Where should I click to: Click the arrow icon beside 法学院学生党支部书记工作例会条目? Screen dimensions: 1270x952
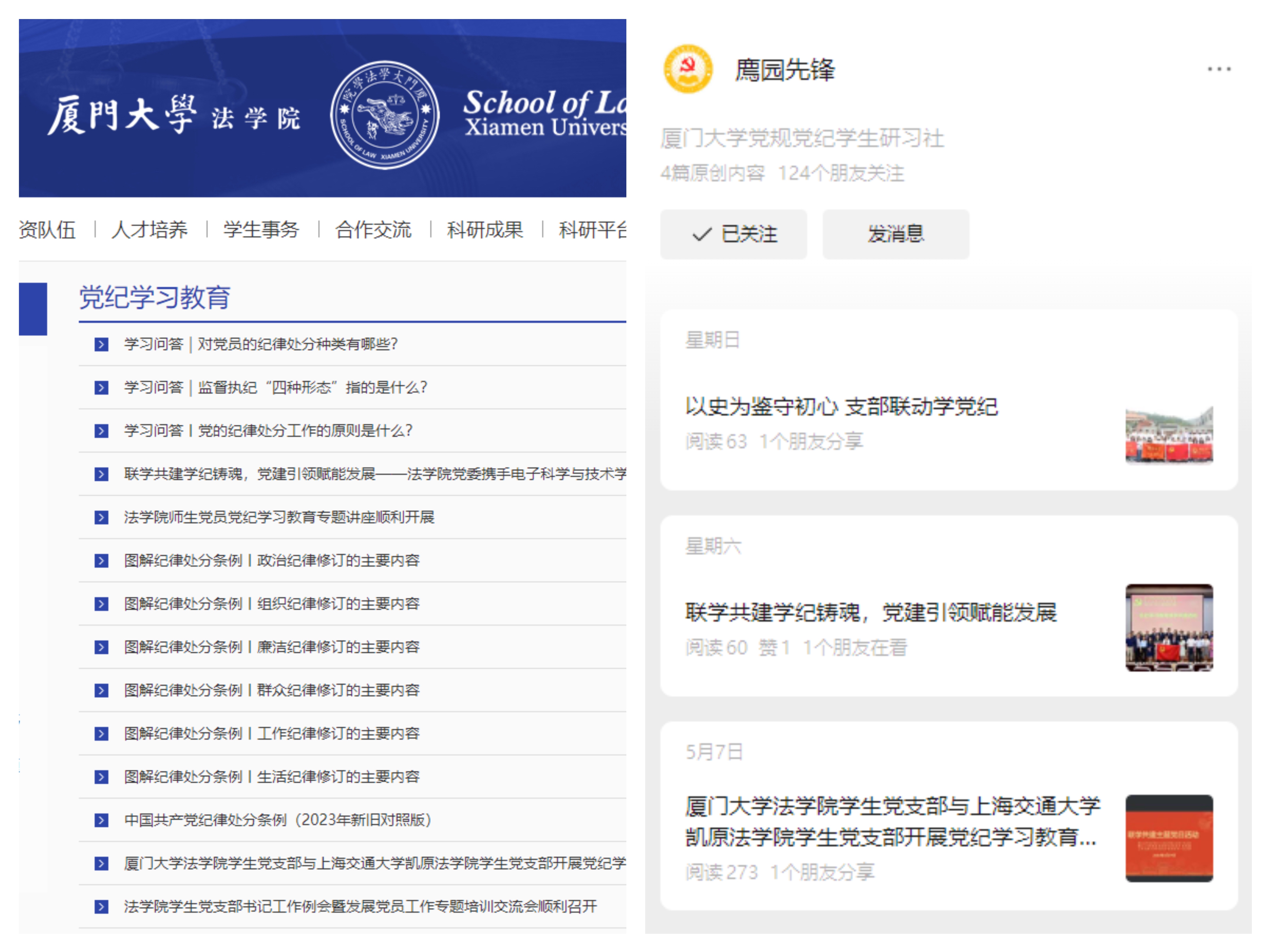101,907
